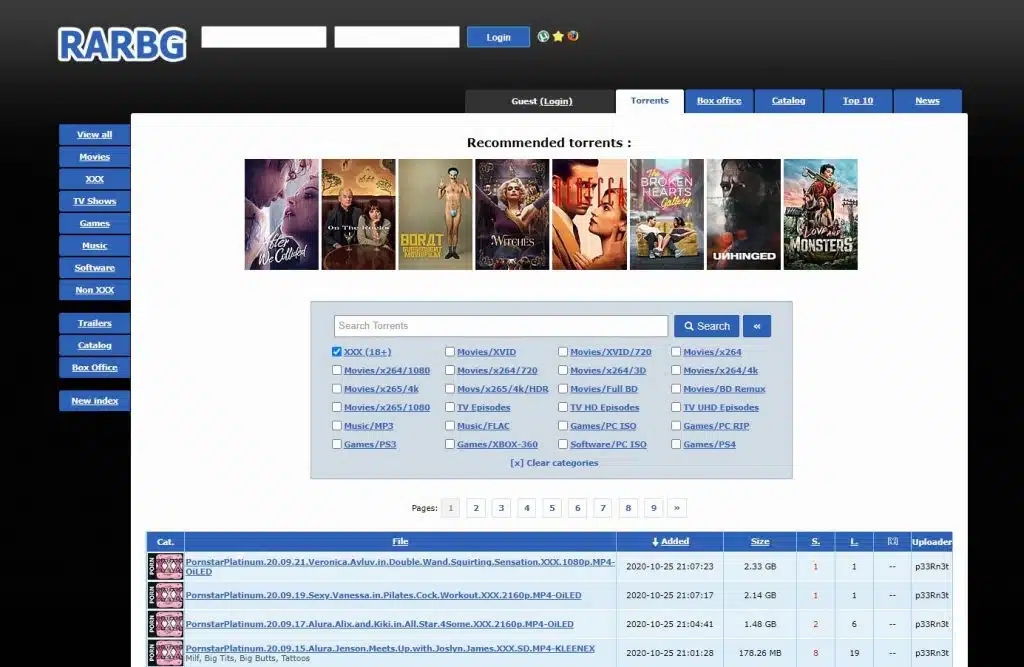Click the comments icon column header
Image resolution: width=1024 pixels, height=667 pixels.
pyautogui.click(x=893, y=542)
